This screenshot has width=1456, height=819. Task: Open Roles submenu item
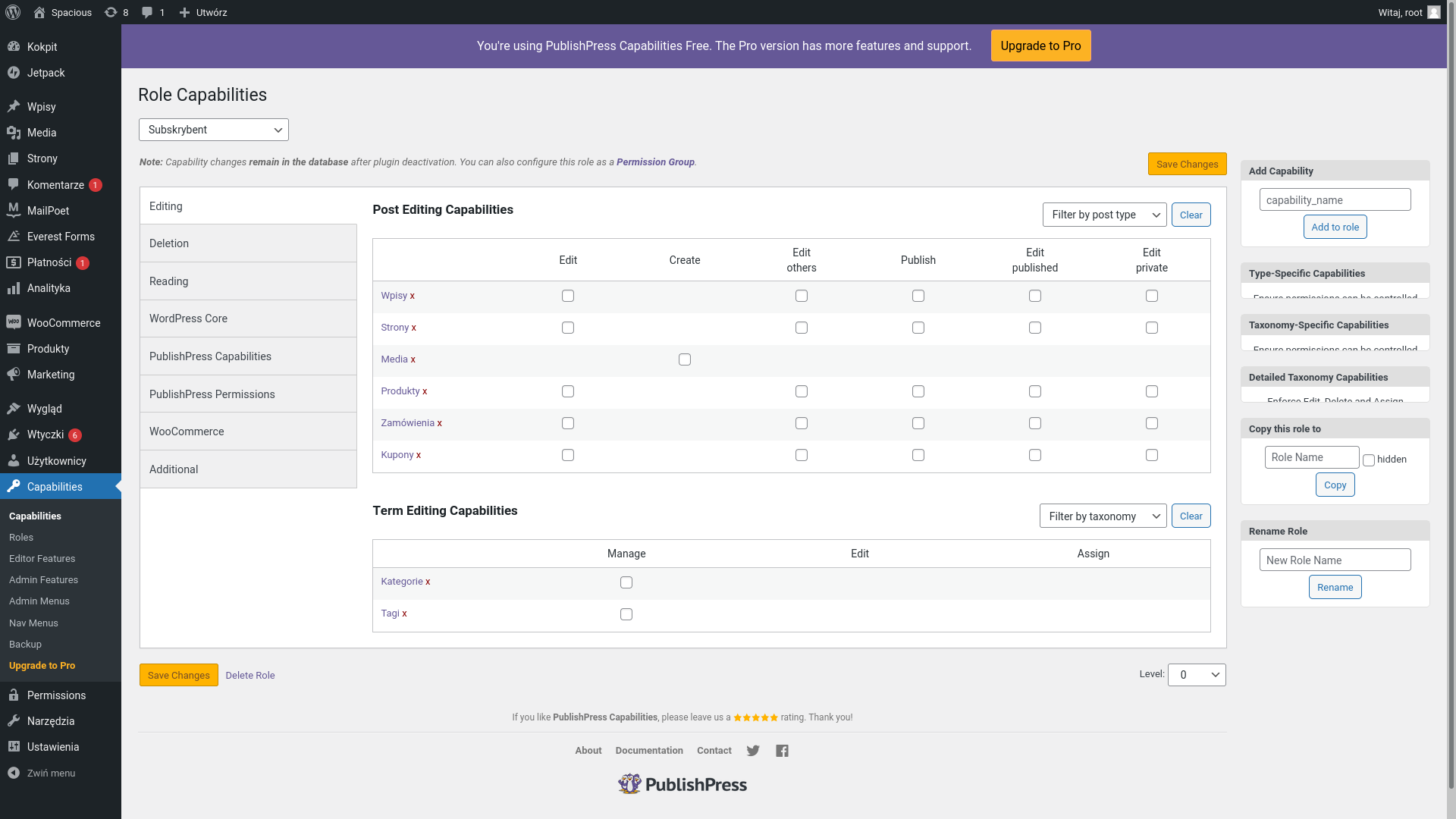coord(21,538)
